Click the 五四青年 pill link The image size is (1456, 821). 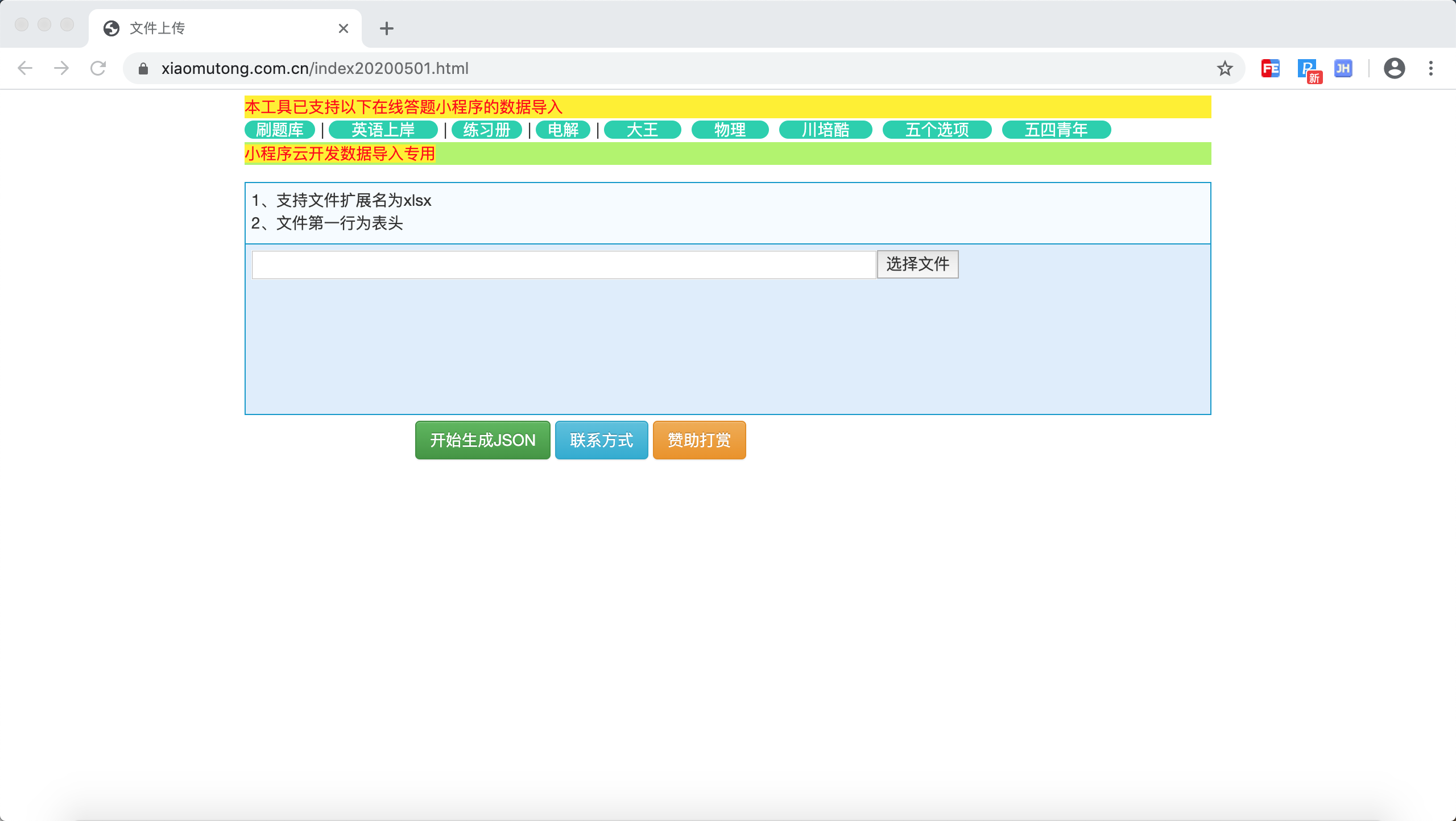point(1056,130)
